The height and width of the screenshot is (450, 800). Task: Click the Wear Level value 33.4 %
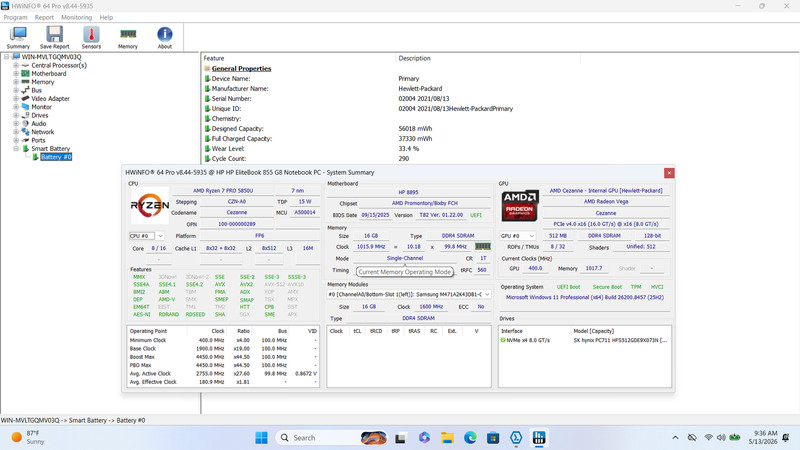pyautogui.click(x=409, y=148)
